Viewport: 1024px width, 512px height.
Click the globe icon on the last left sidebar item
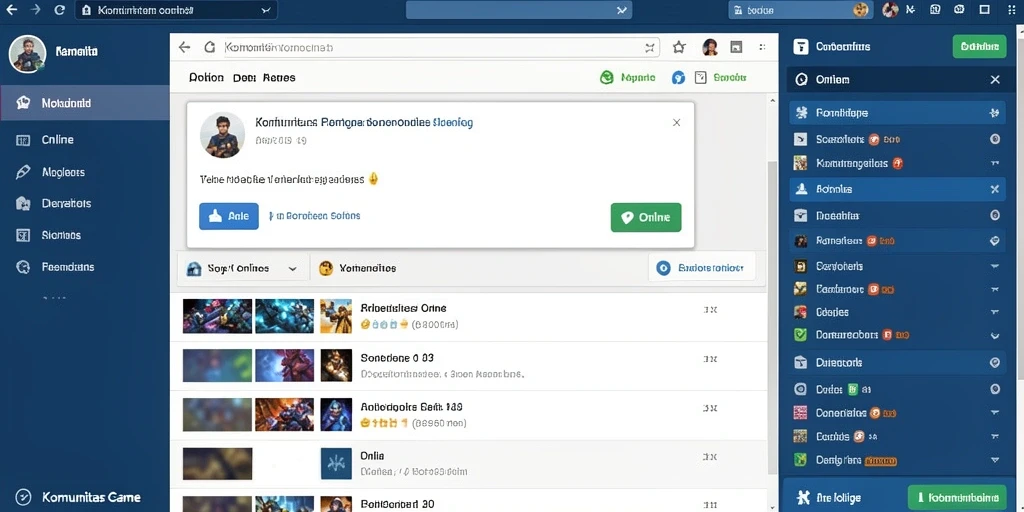[x=23, y=266]
